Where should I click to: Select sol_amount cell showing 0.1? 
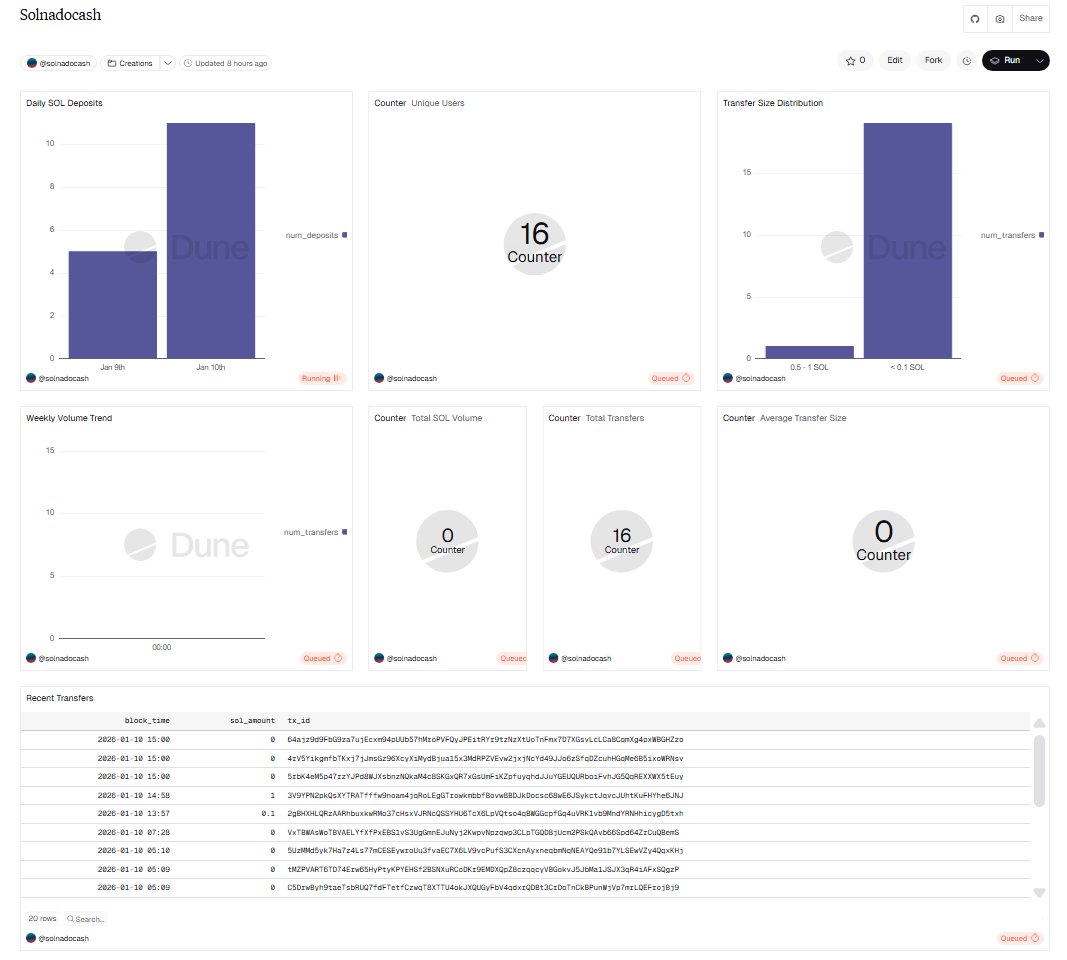click(x=268, y=814)
